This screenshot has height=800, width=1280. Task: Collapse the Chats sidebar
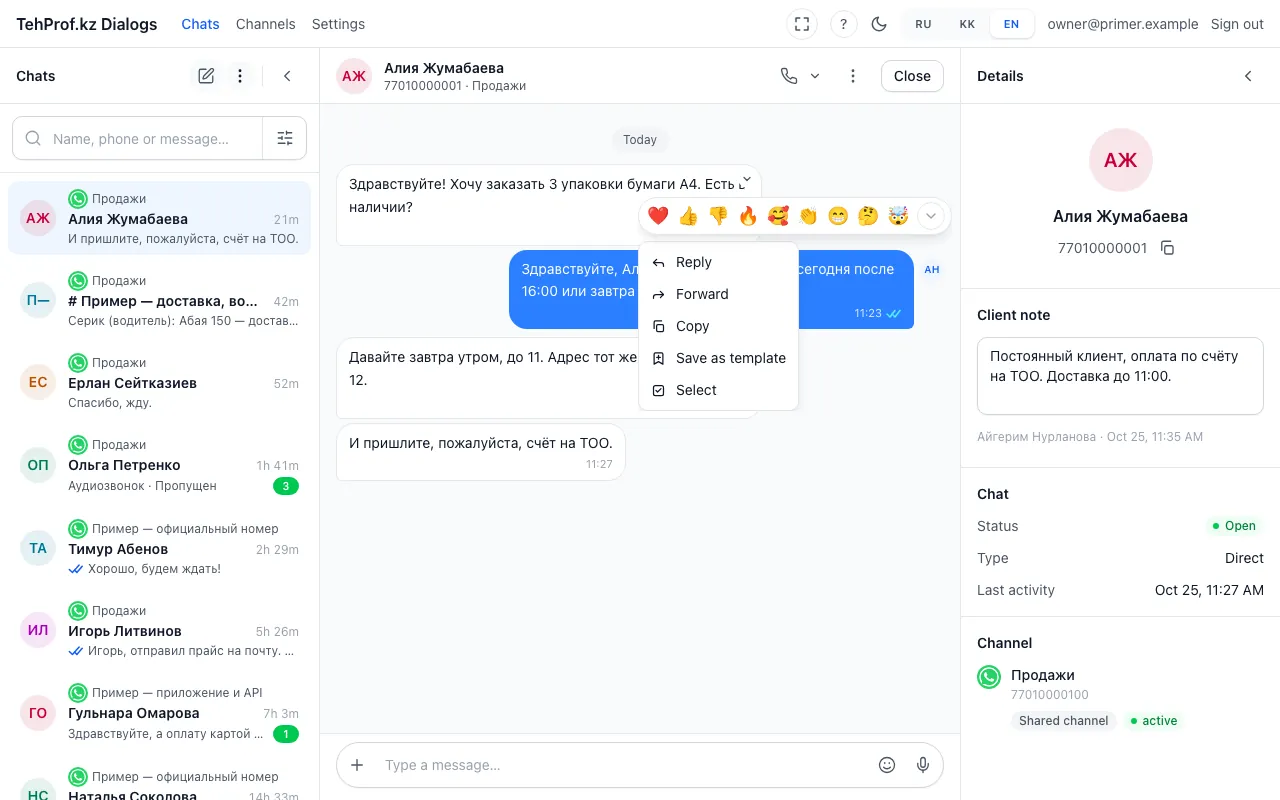(x=287, y=76)
